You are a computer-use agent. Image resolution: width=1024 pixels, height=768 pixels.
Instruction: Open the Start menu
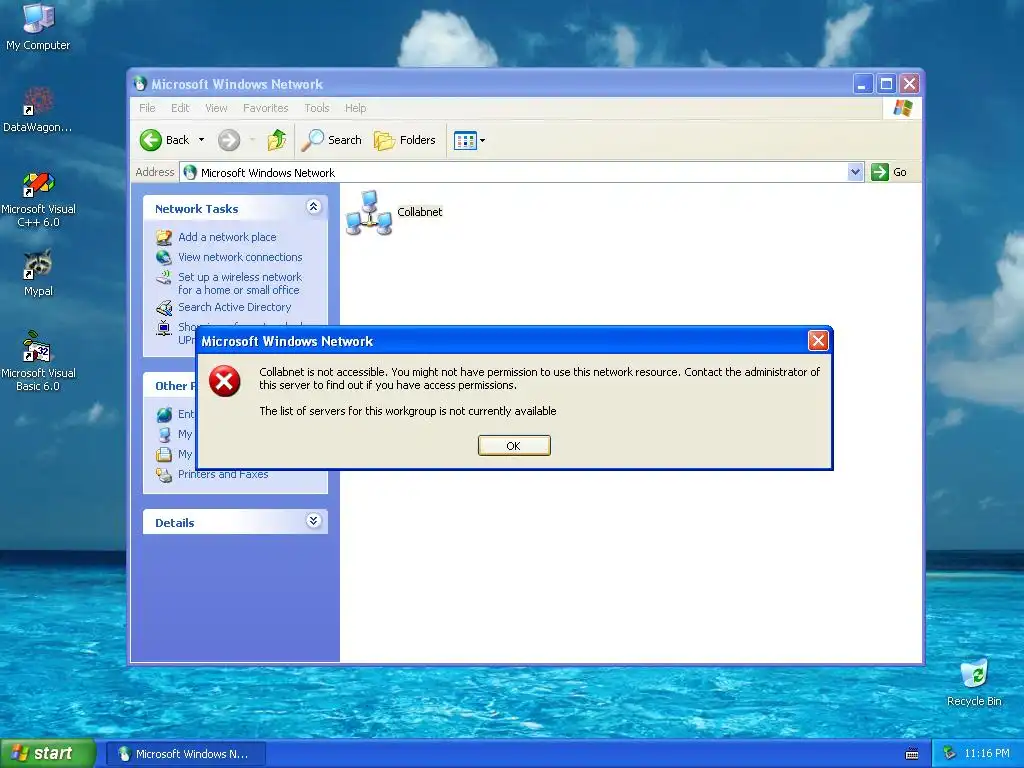[x=47, y=753]
